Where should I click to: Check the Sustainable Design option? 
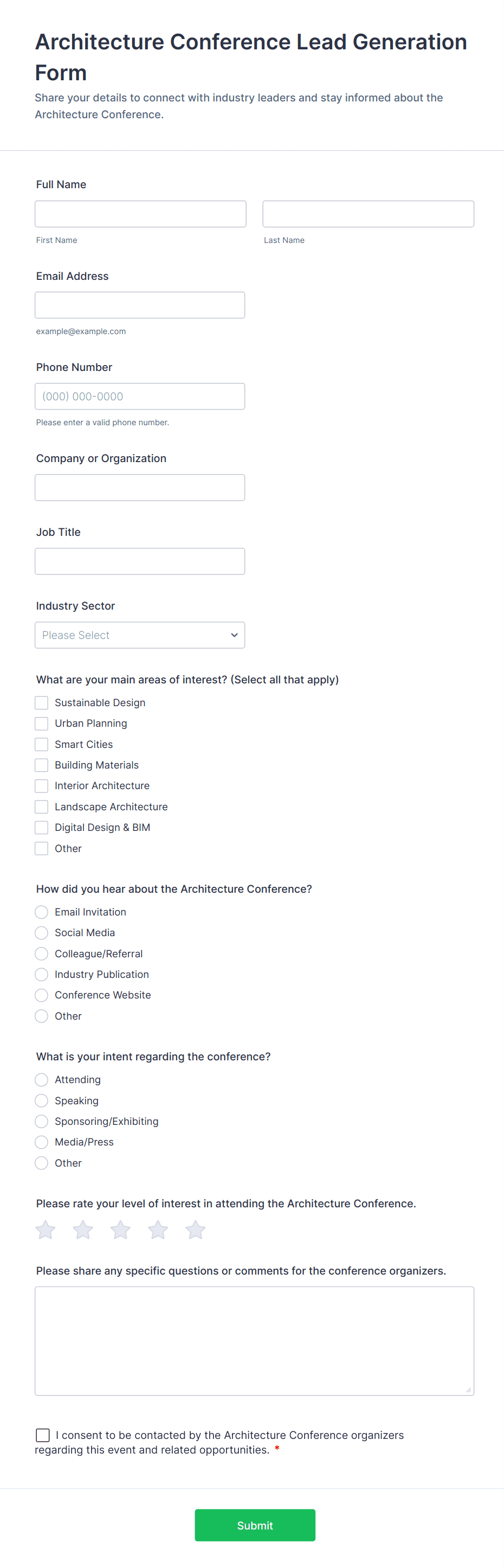[41, 702]
